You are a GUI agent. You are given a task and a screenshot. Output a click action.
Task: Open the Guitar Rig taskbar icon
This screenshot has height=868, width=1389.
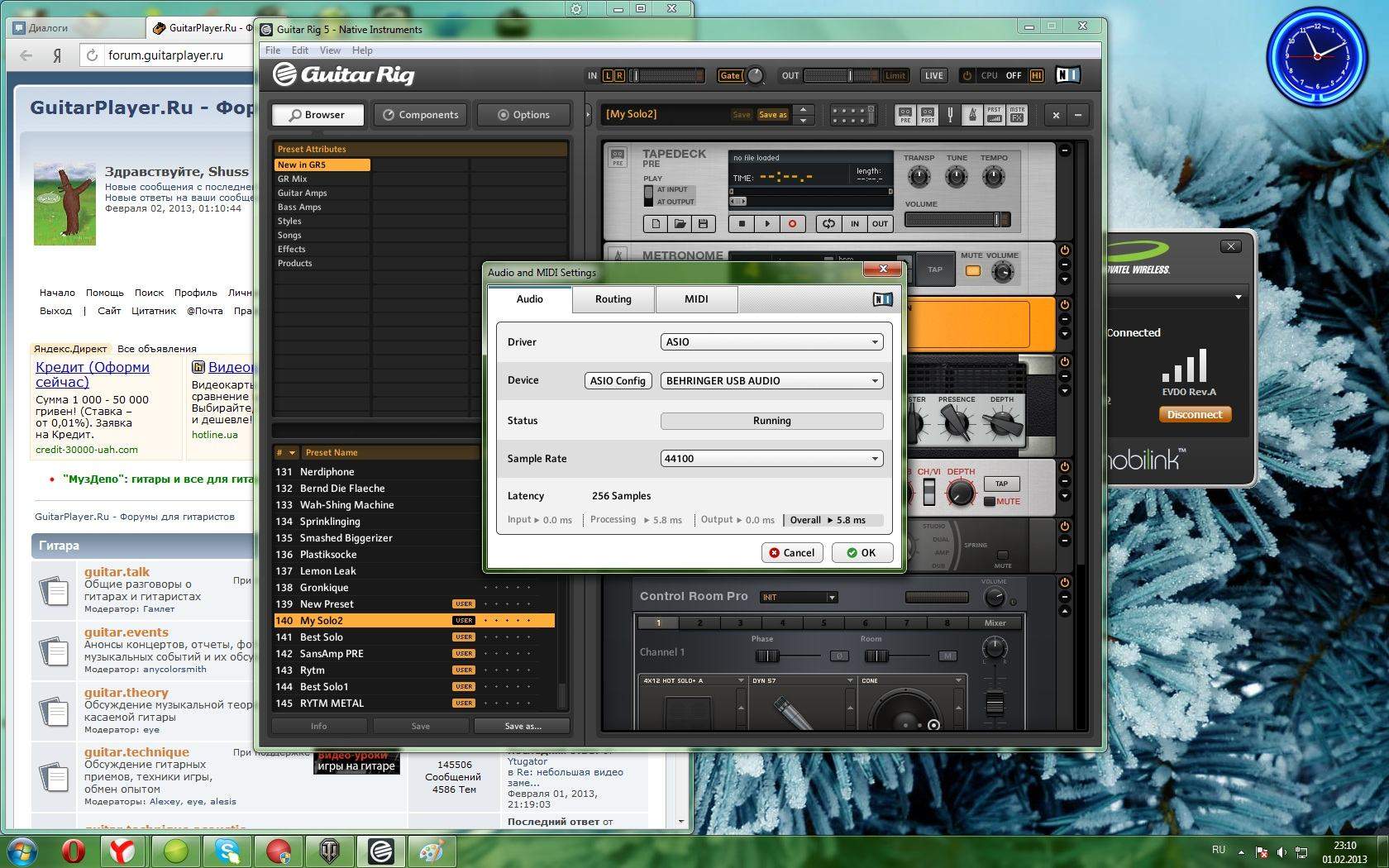coord(381,851)
